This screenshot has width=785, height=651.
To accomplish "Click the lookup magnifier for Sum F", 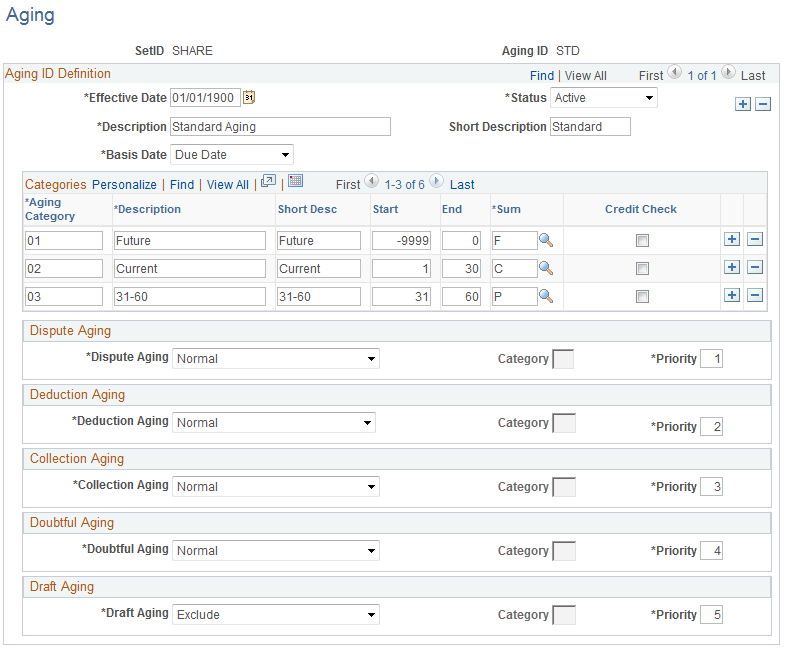I will coord(546,241).
